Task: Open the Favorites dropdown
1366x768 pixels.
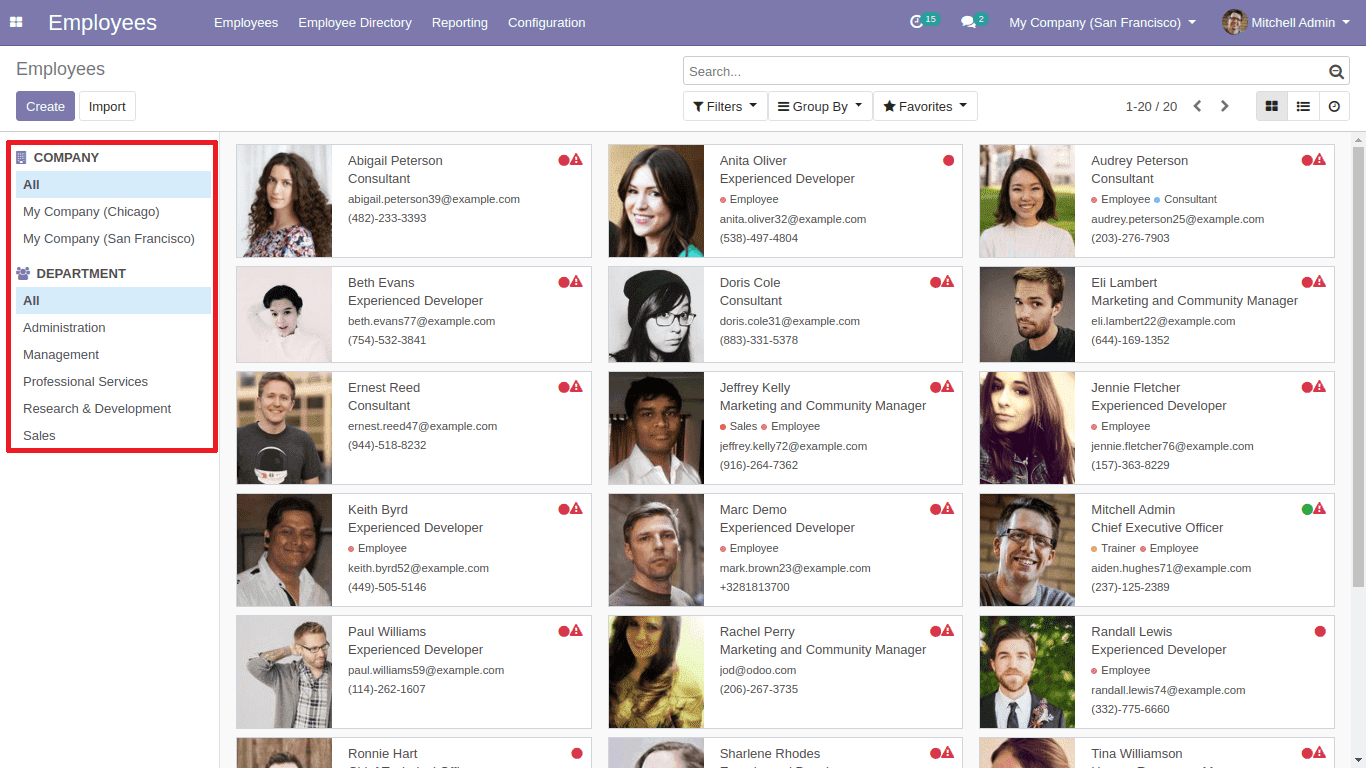Action: [x=925, y=106]
